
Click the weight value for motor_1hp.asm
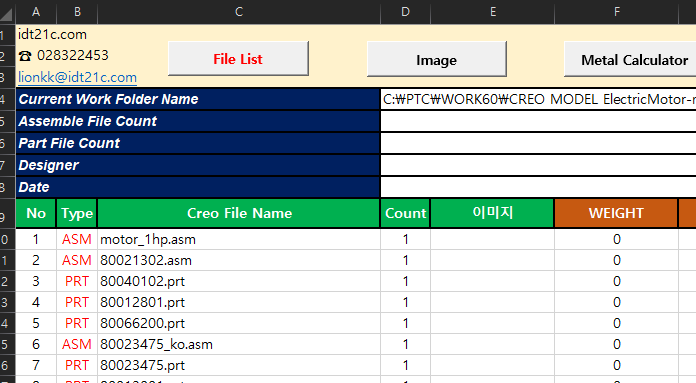pos(617,239)
